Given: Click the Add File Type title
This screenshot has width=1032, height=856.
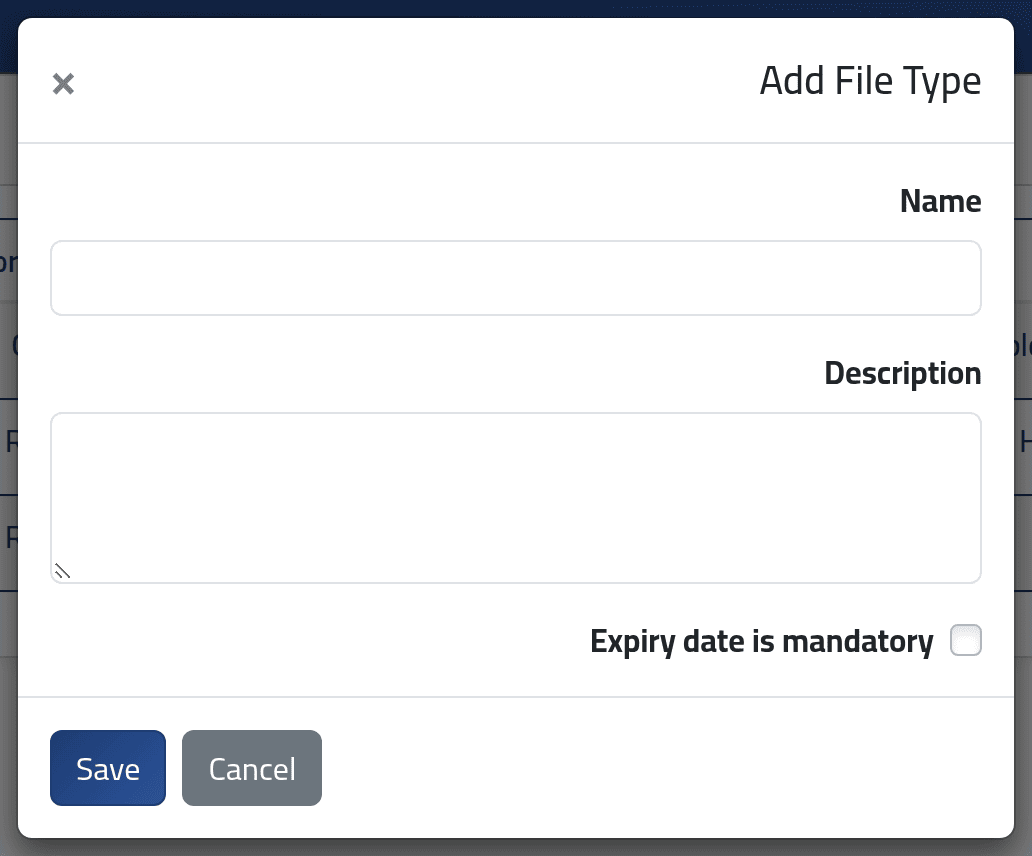Looking at the screenshot, I should coord(870,82).
